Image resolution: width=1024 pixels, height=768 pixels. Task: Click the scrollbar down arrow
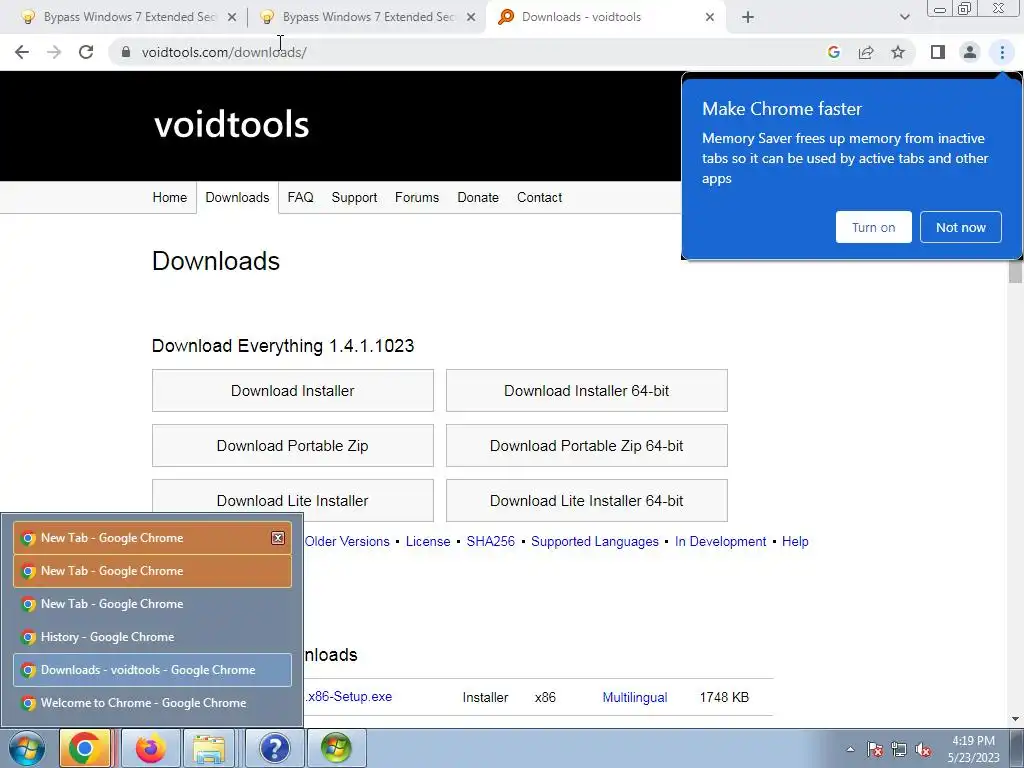1015,719
